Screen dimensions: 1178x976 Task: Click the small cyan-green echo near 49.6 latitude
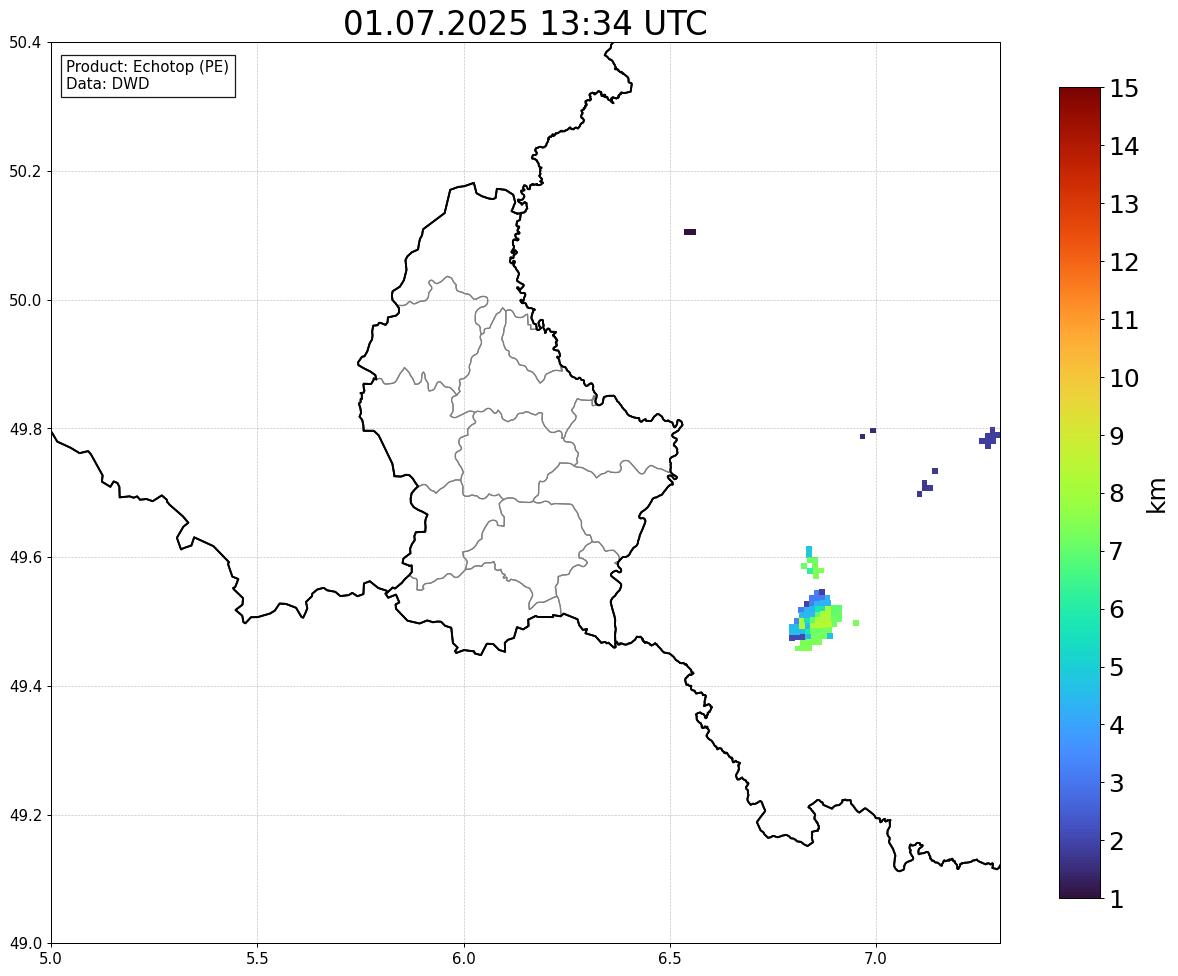pos(812,562)
